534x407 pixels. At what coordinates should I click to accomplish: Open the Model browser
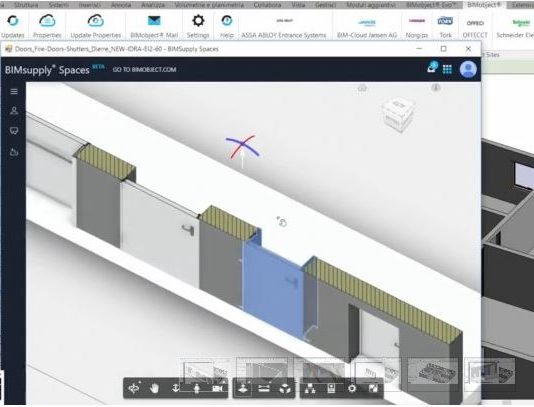310,388
